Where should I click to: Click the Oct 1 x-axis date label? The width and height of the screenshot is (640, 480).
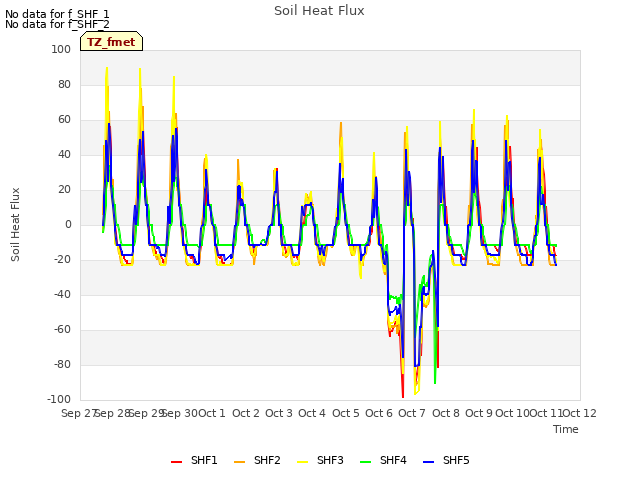(x=212, y=413)
